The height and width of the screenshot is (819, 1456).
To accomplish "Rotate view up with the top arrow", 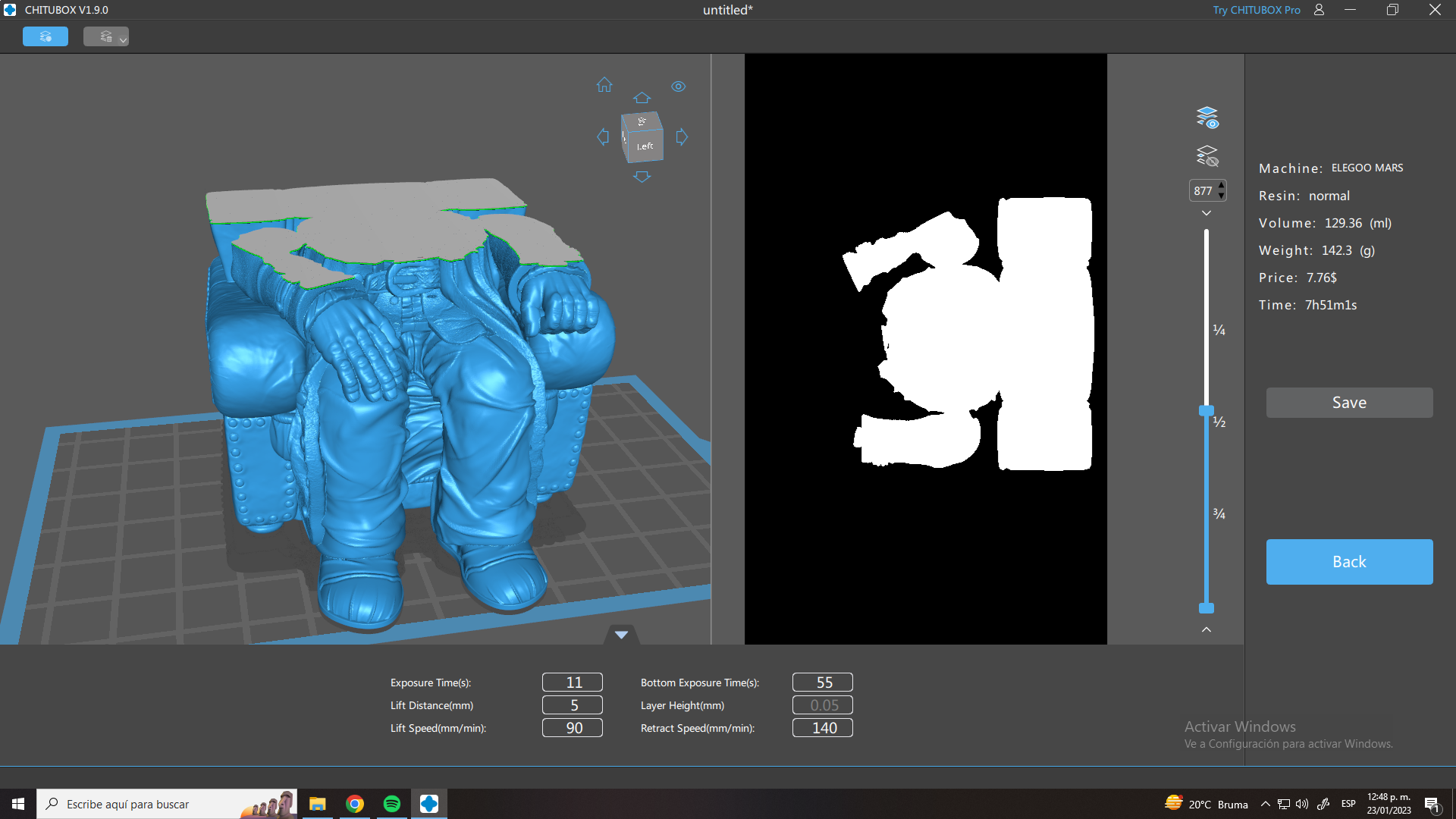I will coord(642,98).
